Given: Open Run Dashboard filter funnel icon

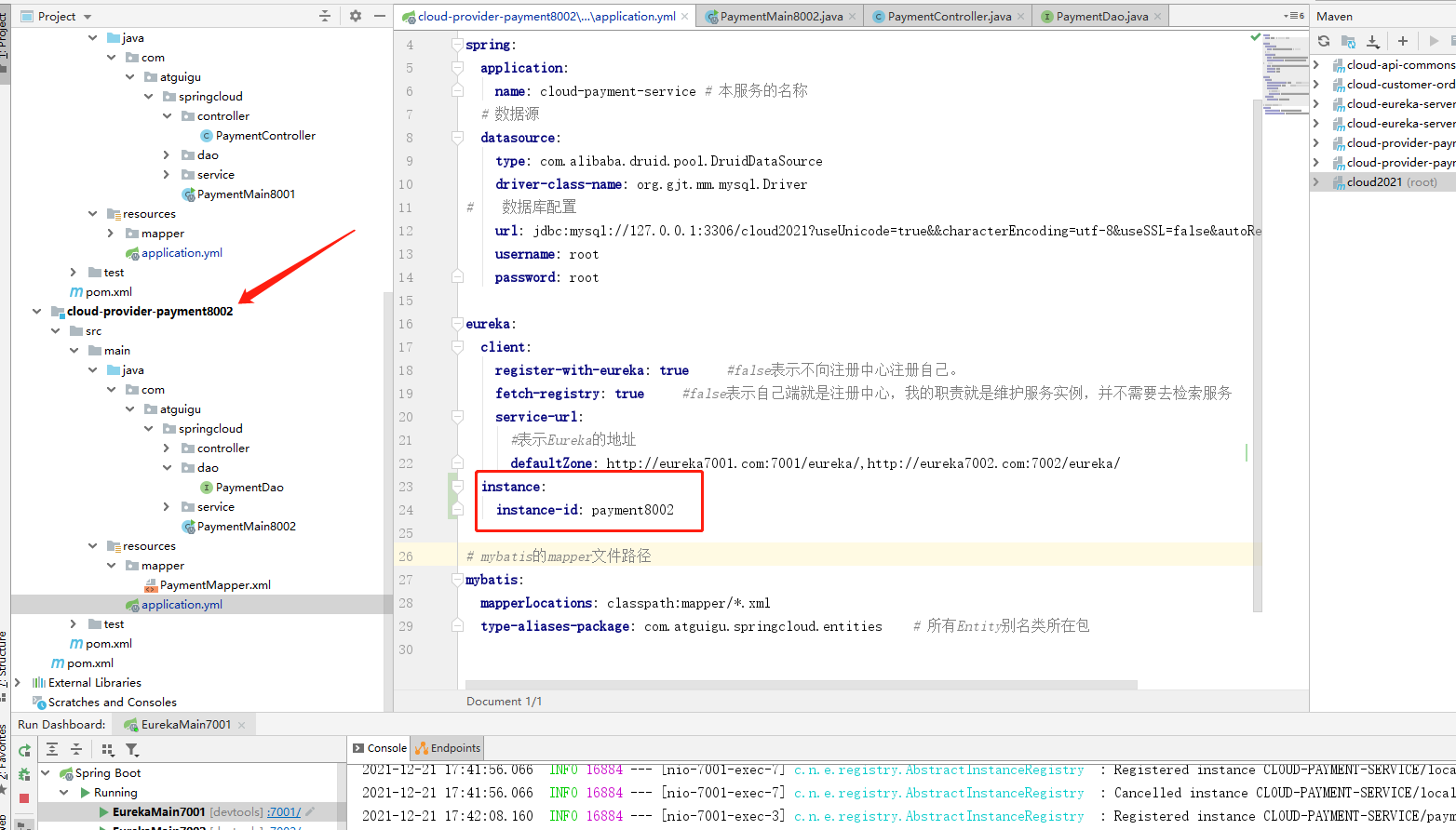Looking at the screenshot, I should coord(132,749).
